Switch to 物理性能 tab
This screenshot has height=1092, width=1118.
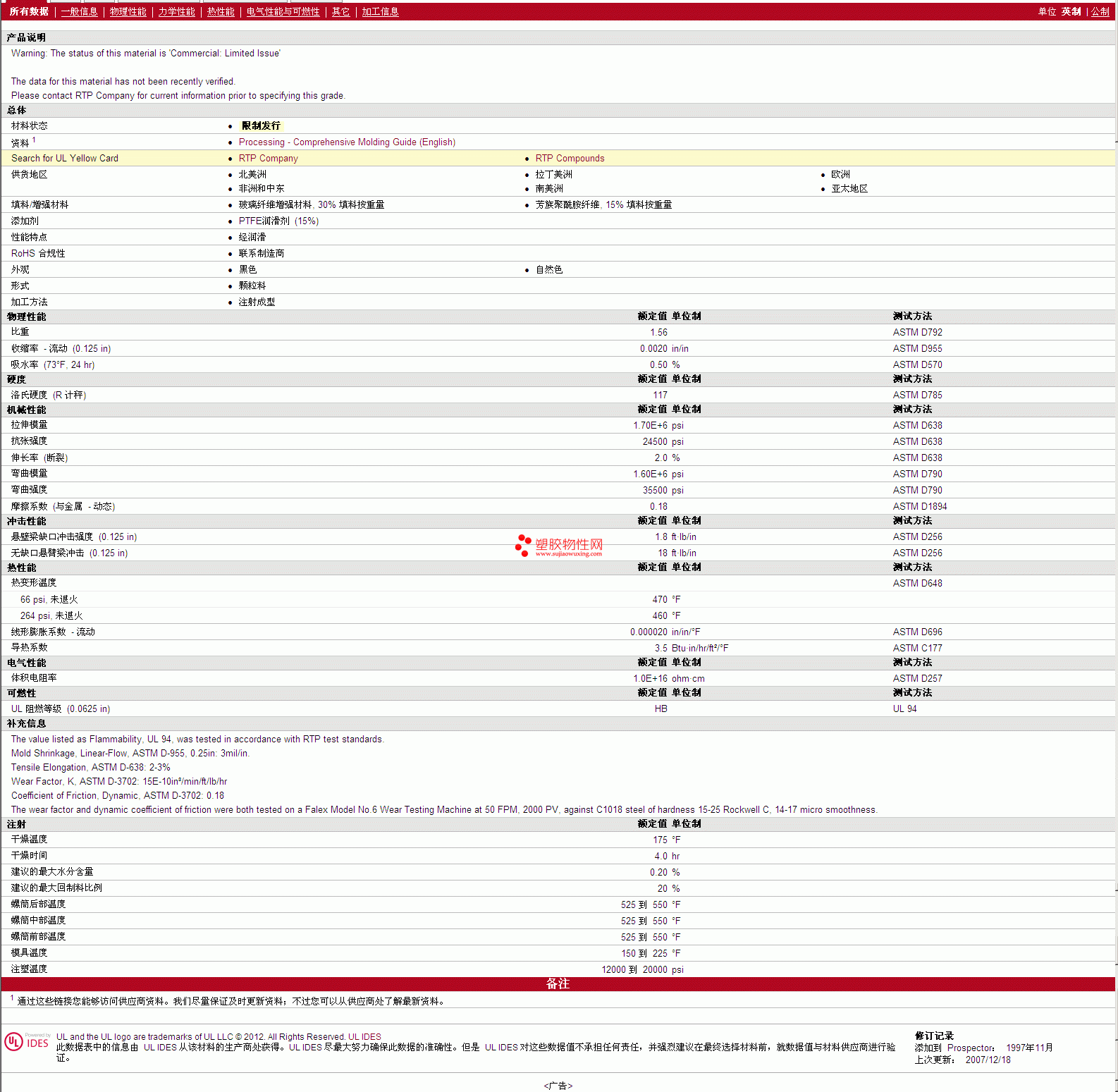128,11
